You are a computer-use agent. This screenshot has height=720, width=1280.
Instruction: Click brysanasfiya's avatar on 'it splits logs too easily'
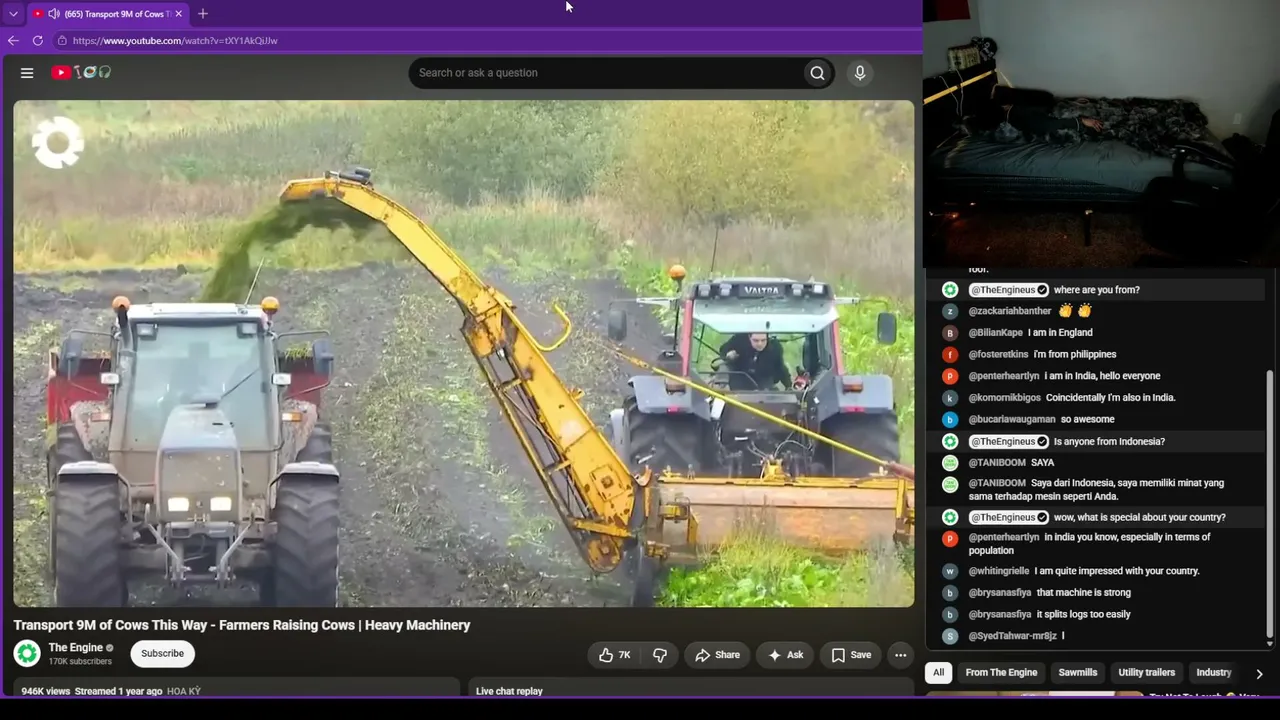pos(950,615)
